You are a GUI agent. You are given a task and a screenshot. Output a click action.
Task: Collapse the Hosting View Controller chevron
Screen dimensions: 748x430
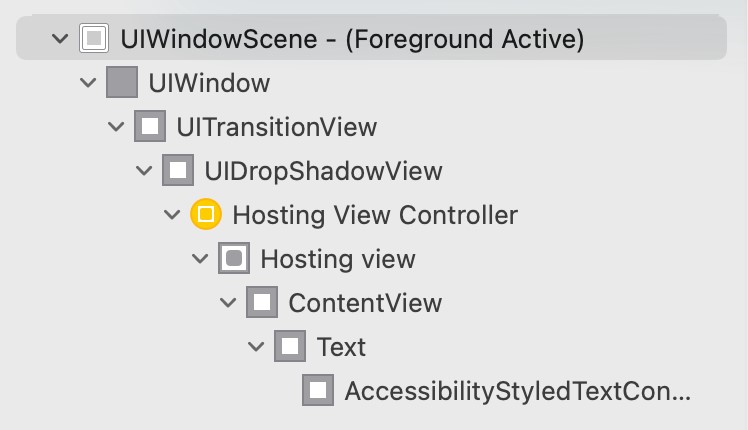pyautogui.click(x=172, y=215)
